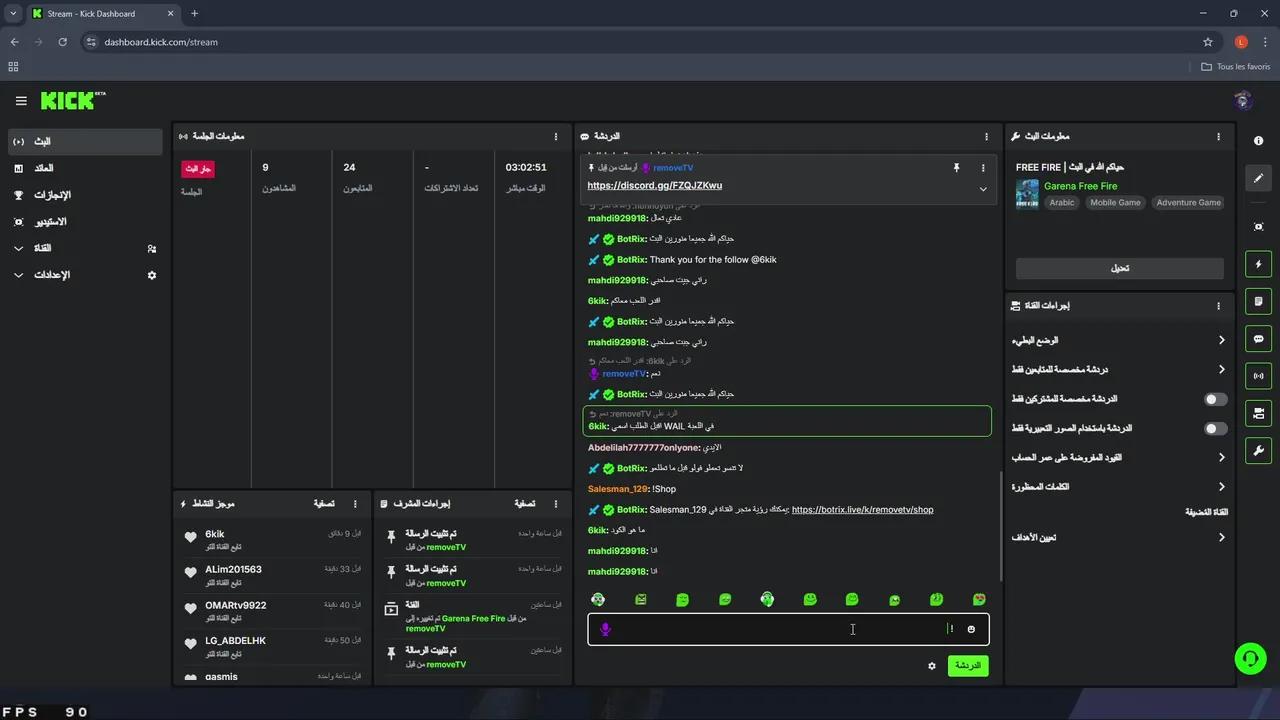1280x720 pixels.
Task: Toggle the broadcast signal widget in right sidebar
Action: click(1258, 376)
